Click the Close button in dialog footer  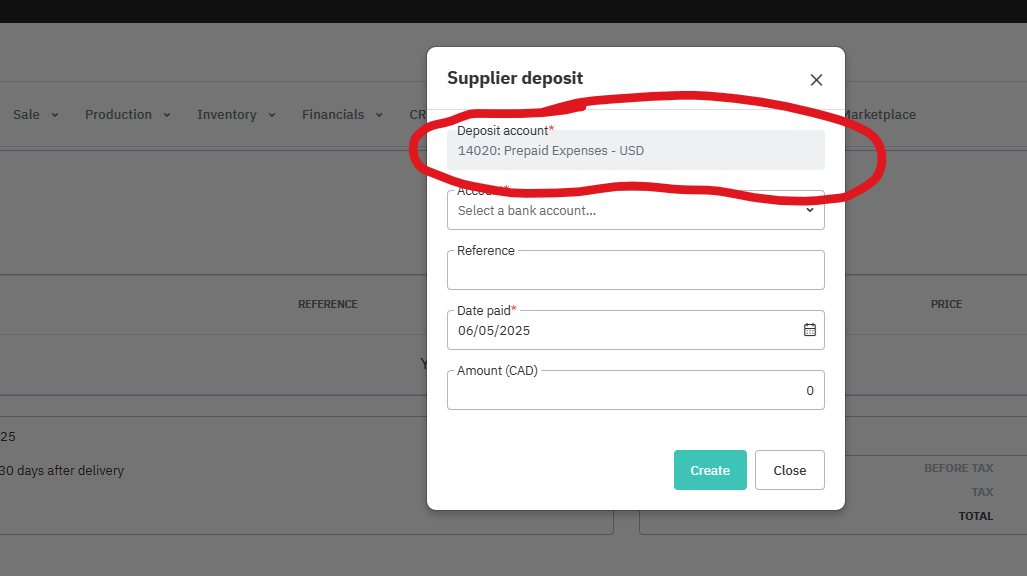coord(789,470)
